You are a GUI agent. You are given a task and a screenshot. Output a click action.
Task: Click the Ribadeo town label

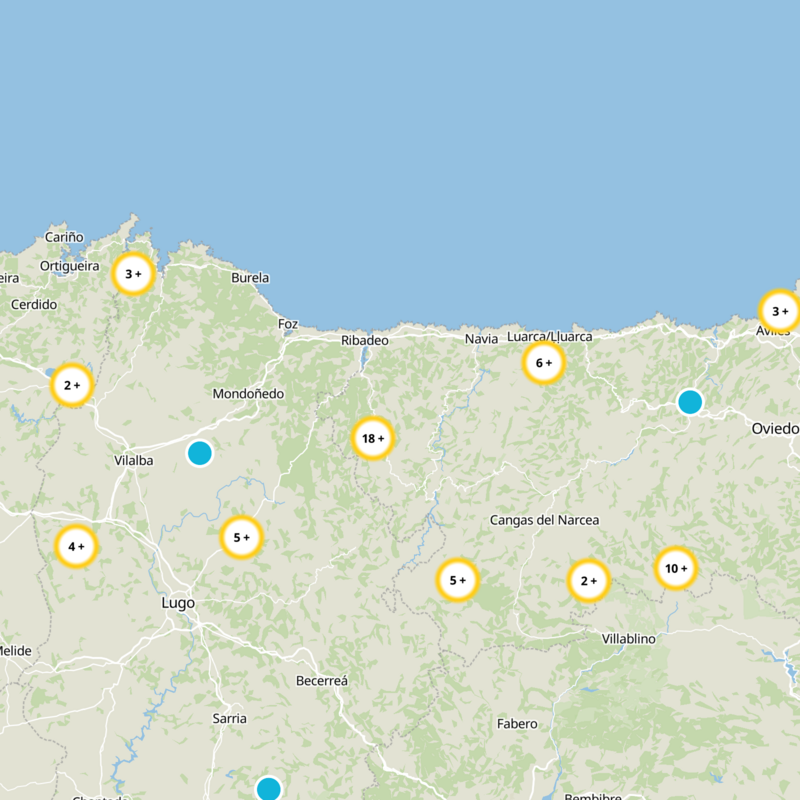(x=365, y=340)
